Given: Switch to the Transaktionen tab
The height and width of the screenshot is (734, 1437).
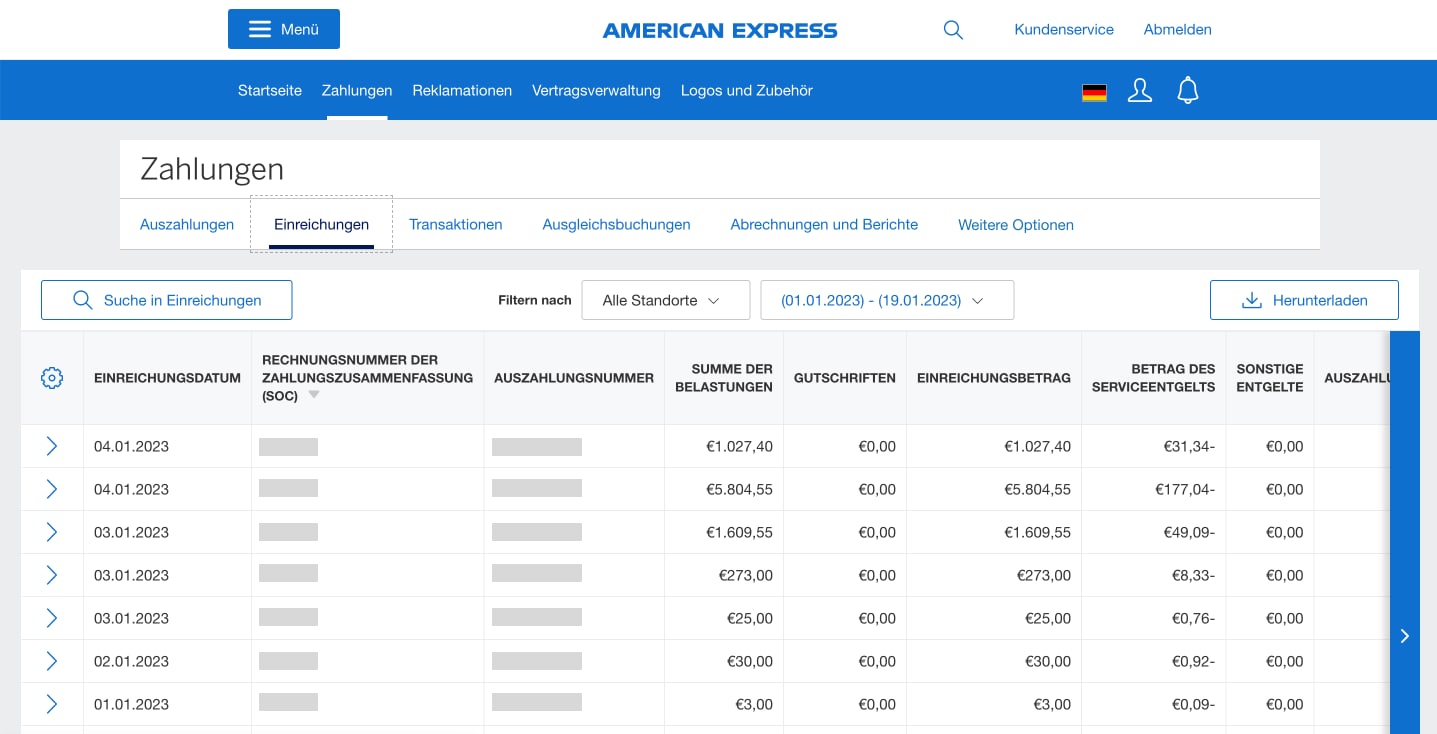Looking at the screenshot, I should click(x=455, y=224).
